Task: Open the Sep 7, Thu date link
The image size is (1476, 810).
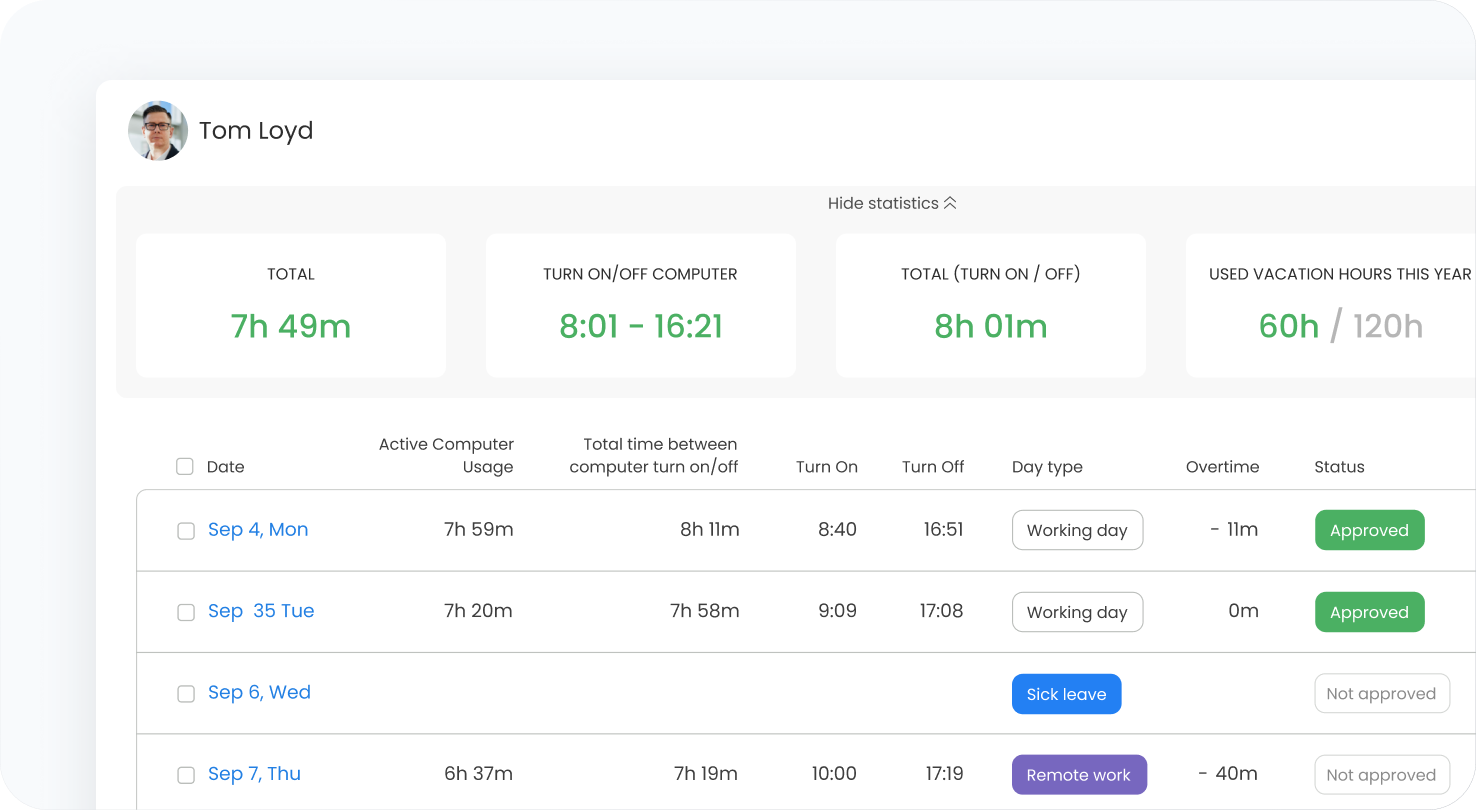Action: point(254,774)
